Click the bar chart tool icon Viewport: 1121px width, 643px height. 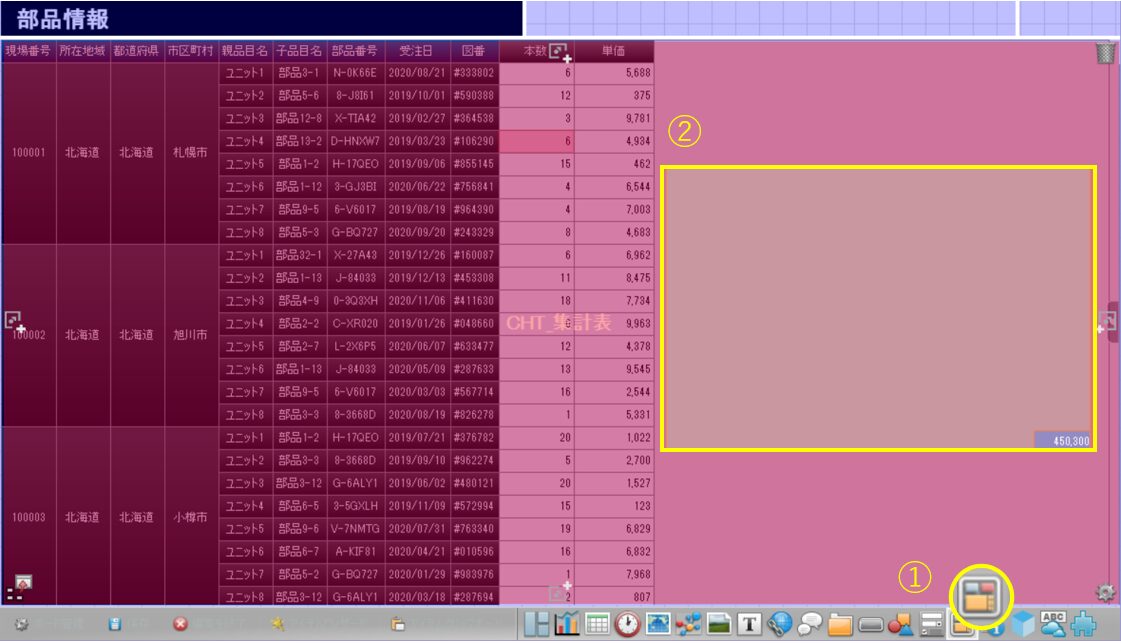[568, 624]
